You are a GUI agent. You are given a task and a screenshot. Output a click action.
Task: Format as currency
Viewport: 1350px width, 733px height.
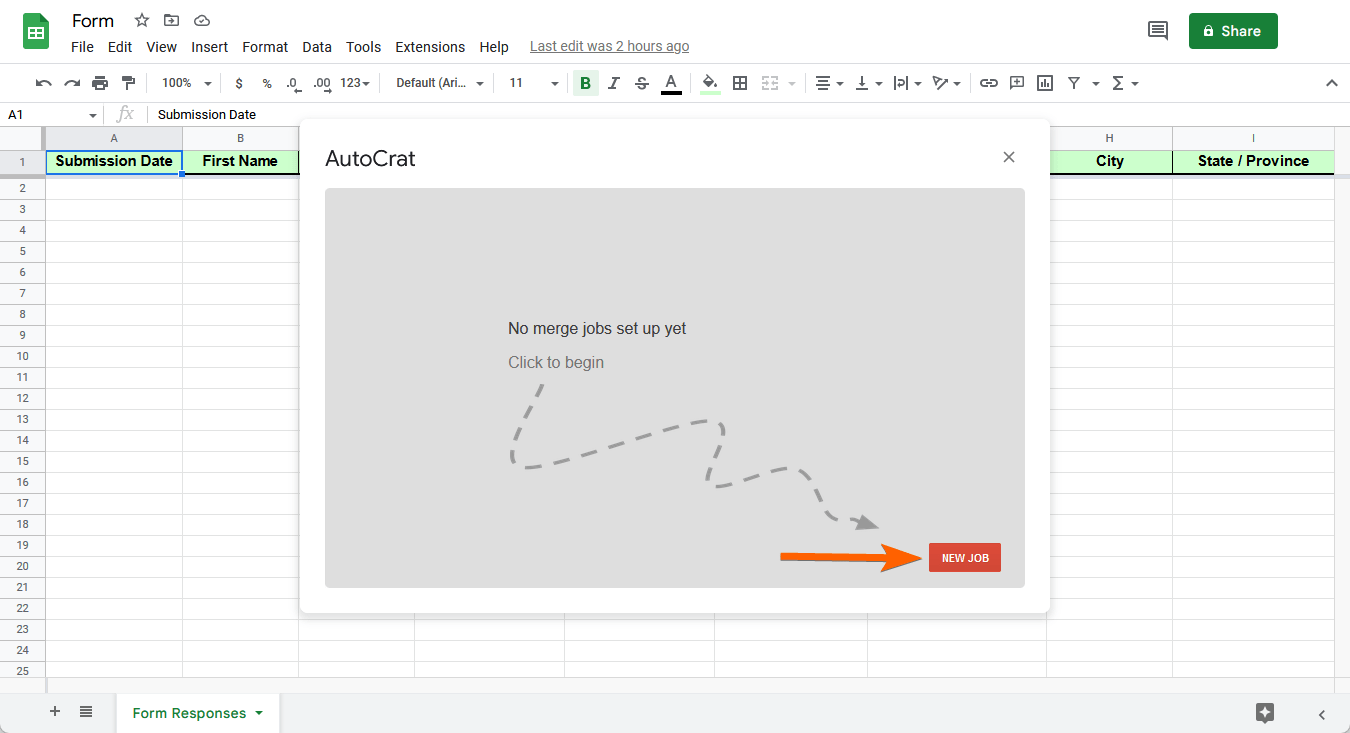pyautogui.click(x=239, y=83)
